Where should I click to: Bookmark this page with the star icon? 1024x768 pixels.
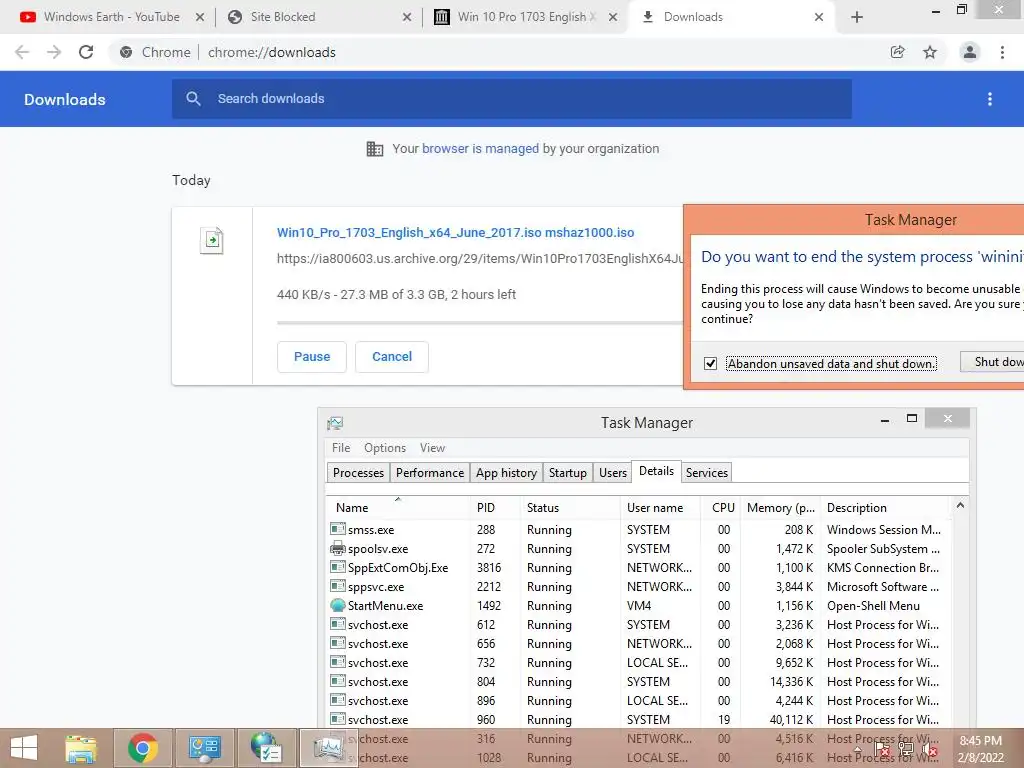930,52
